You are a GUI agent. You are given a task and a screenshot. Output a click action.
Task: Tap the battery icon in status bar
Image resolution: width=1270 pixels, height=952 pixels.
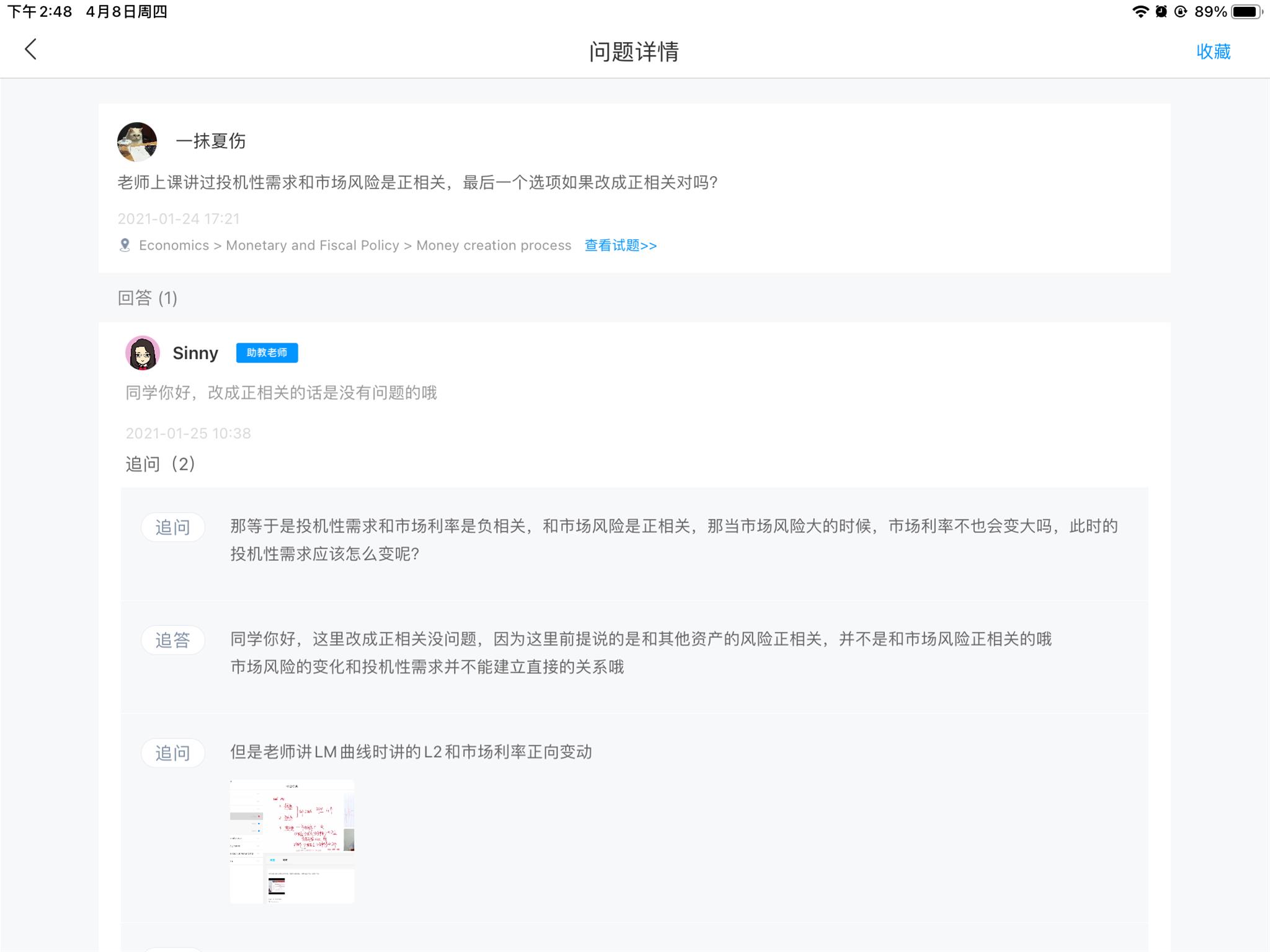[1246, 12]
